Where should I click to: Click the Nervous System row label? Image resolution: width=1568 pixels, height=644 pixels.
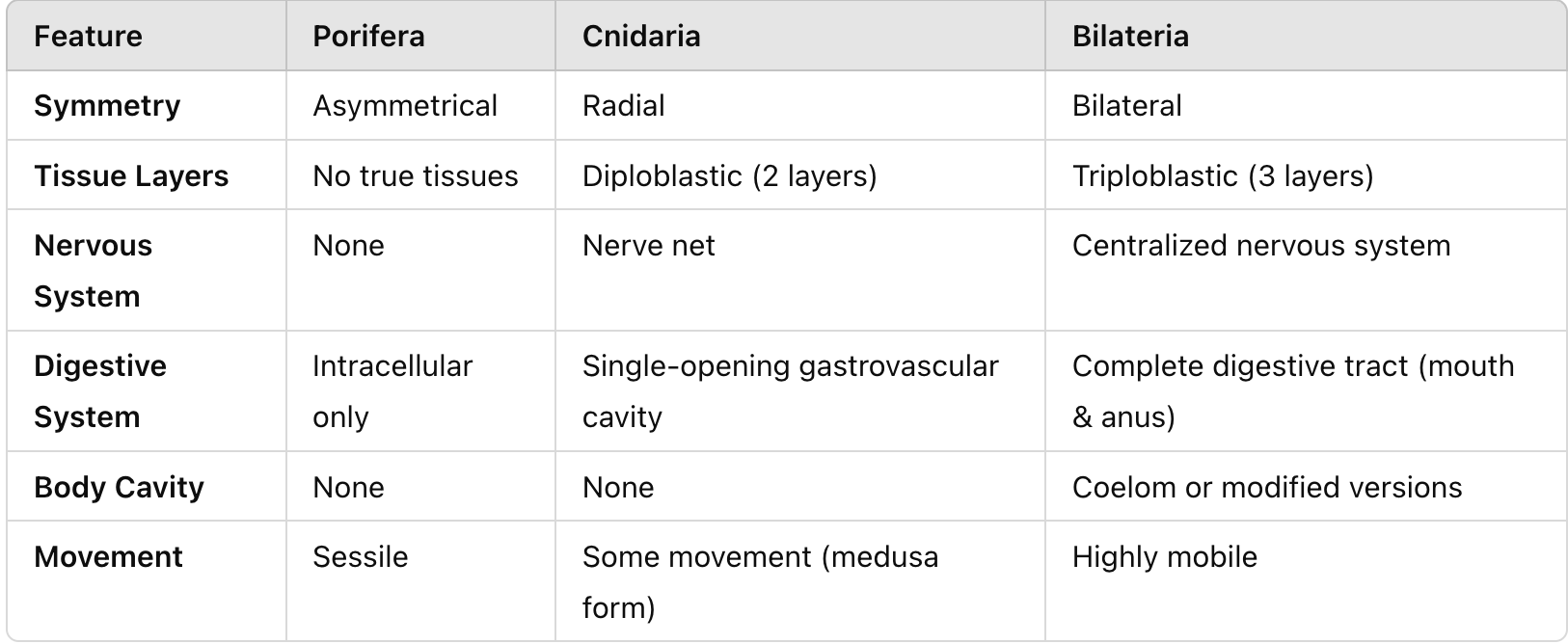click(93, 271)
